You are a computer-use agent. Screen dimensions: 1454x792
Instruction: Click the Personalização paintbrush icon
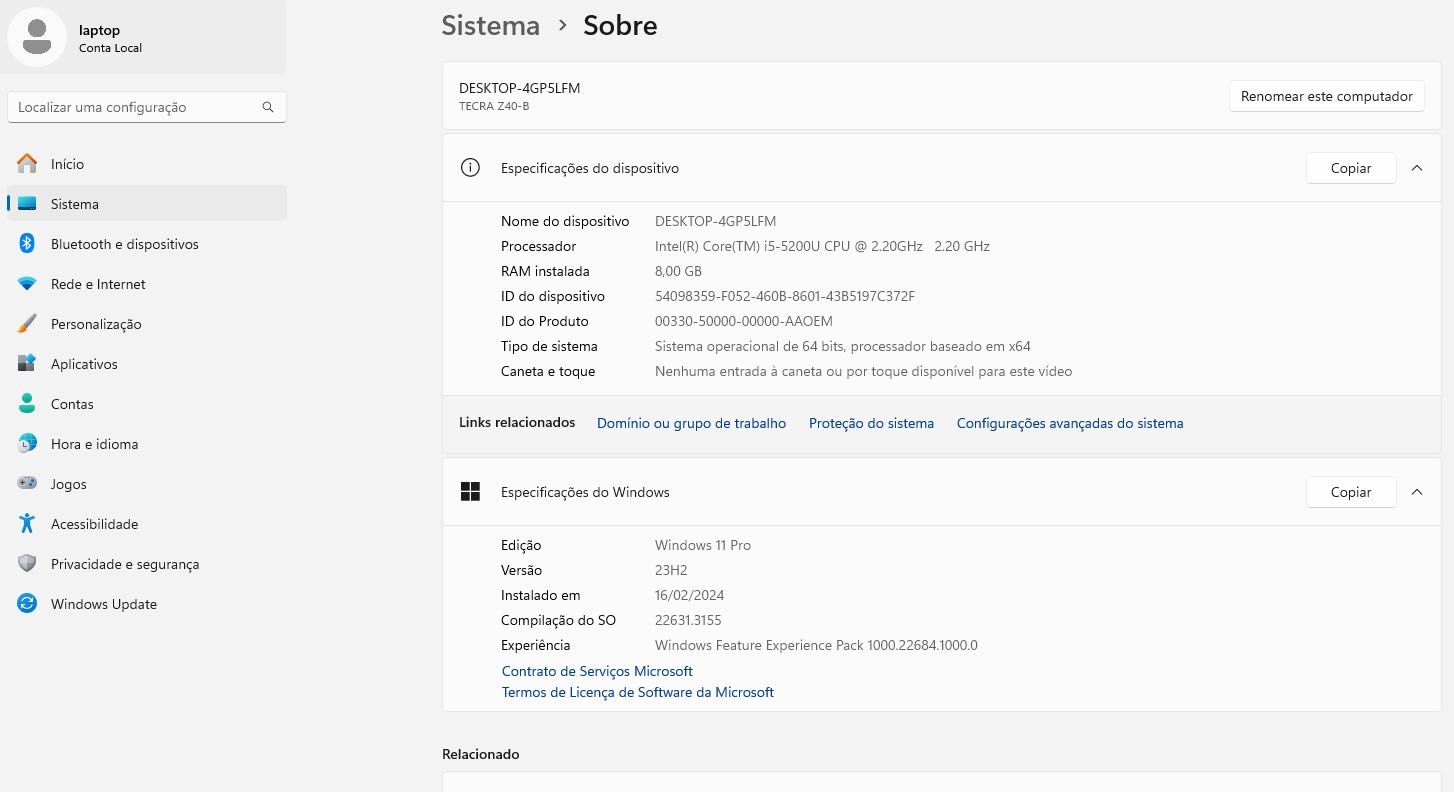tap(27, 324)
